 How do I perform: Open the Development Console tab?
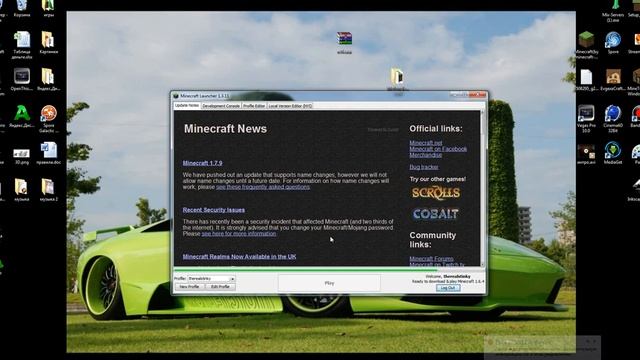[221, 106]
